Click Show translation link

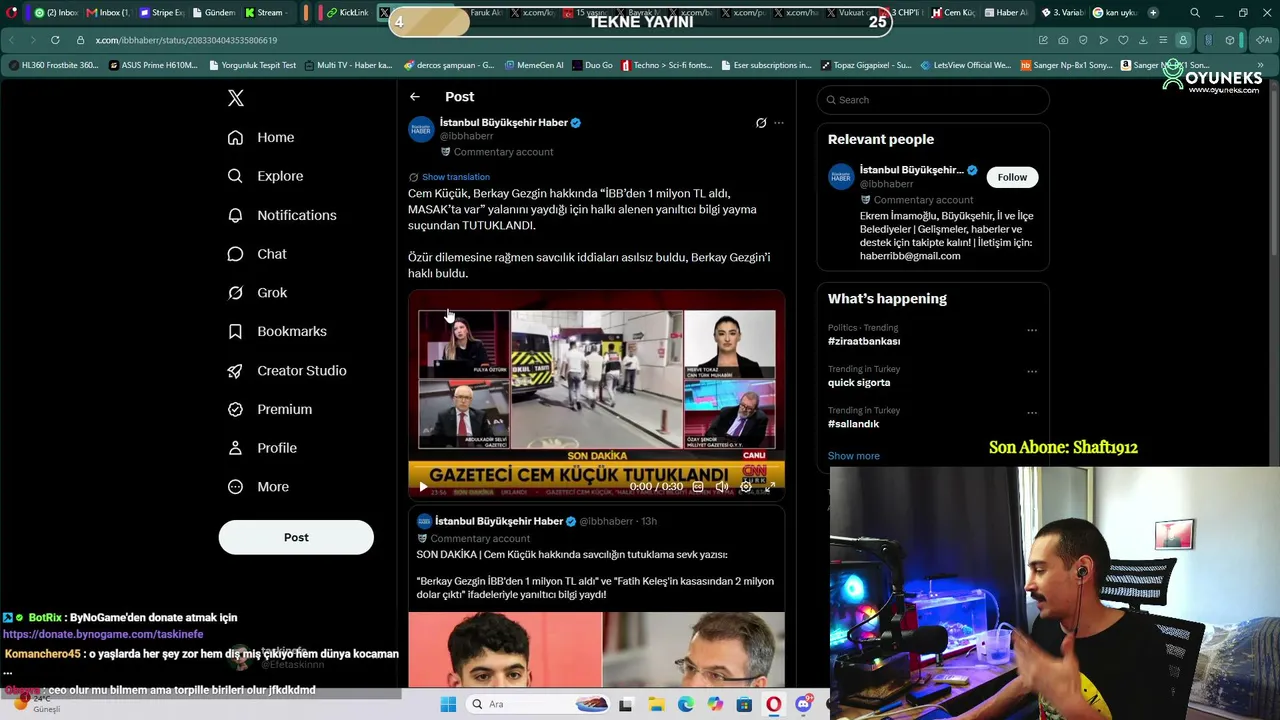pyautogui.click(x=456, y=177)
